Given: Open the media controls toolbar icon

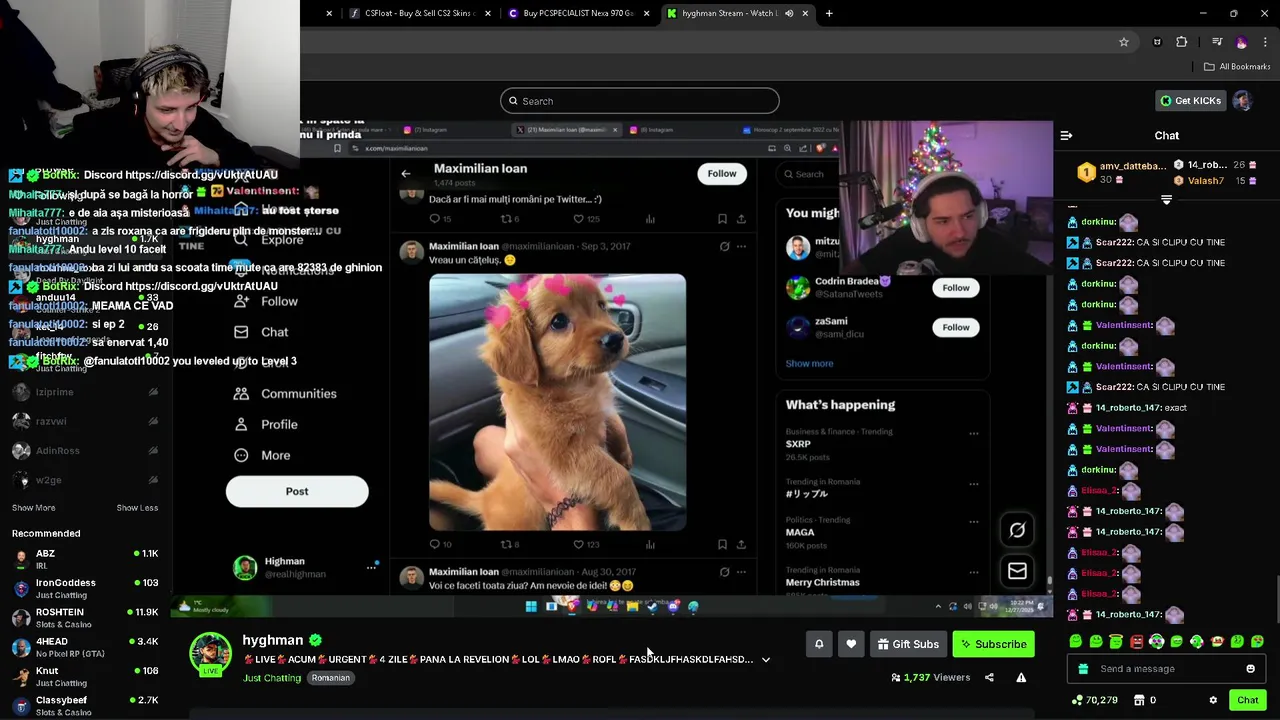Looking at the screenshot, I should point(1217,42).
